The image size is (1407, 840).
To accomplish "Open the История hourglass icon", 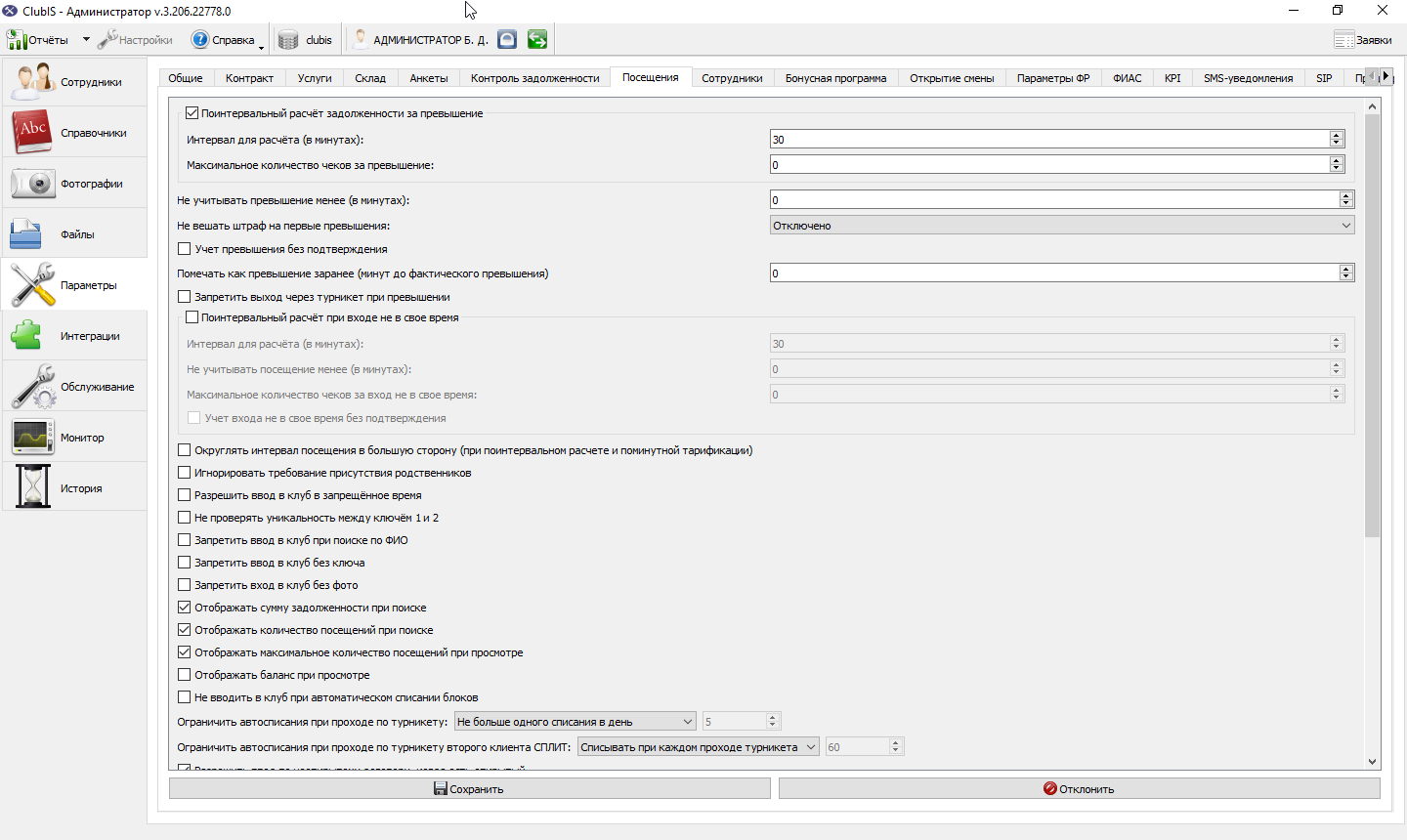I will (32, 487).
